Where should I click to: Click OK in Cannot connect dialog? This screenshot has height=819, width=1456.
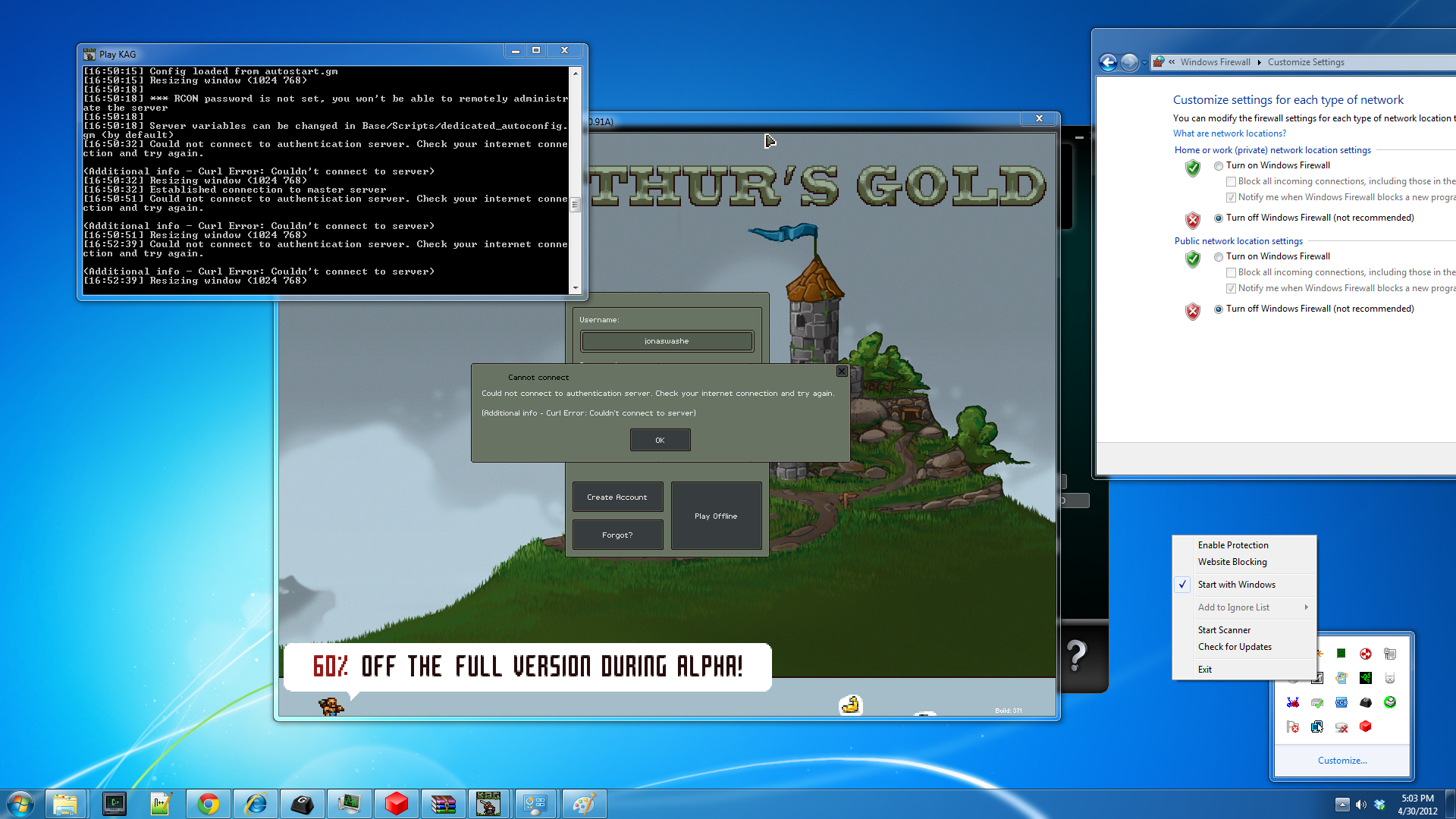tap(660, 440)
